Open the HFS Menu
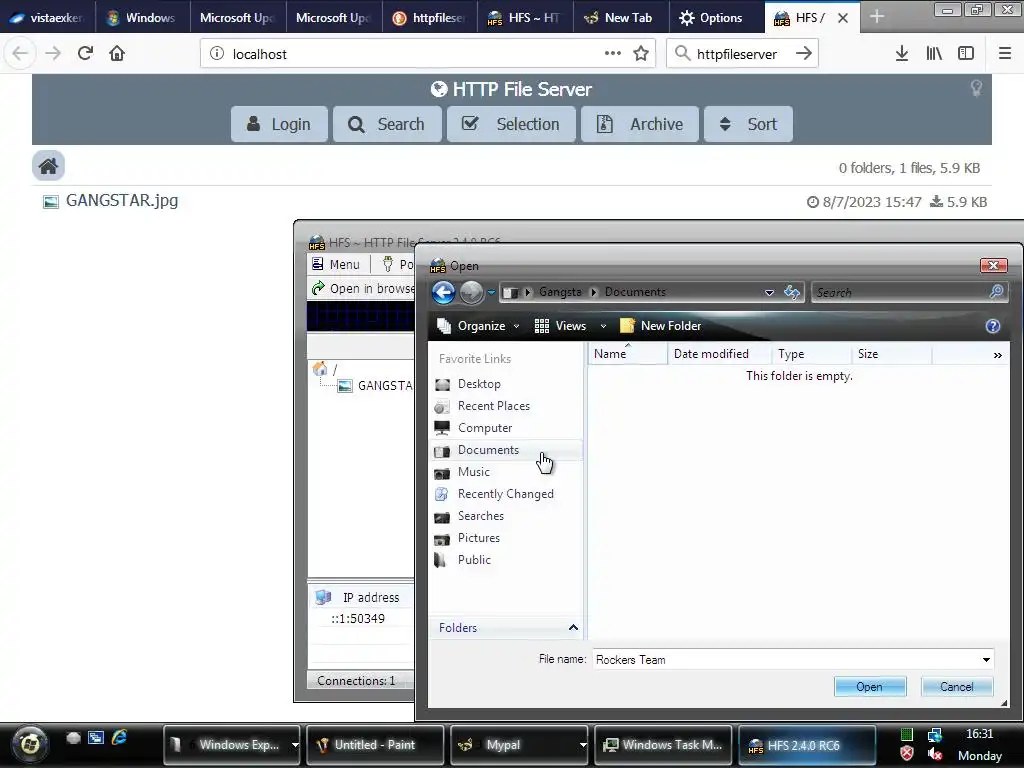1024x768 pixels. point(336,264)
